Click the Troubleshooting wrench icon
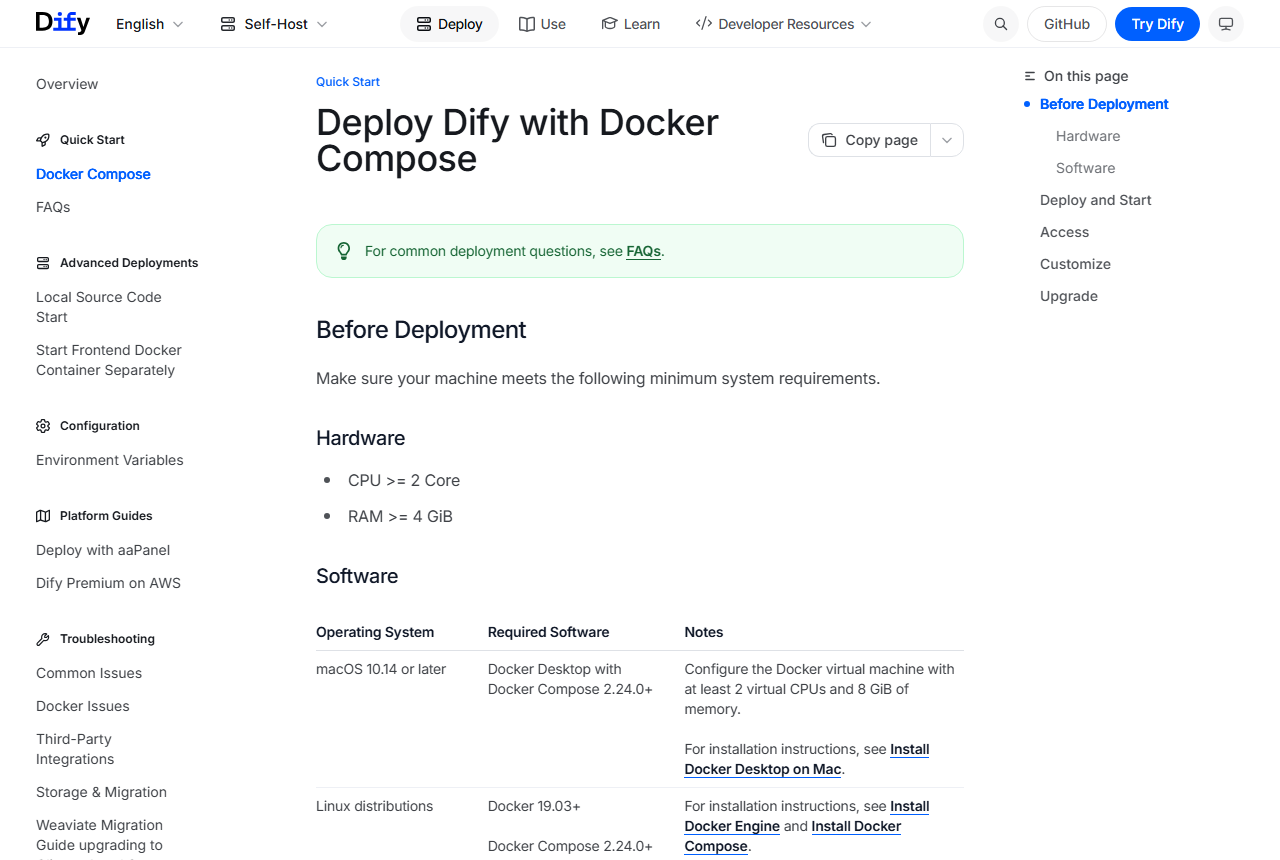The width and height of the screenshot is (1280, 860). [x=43, y=639]
